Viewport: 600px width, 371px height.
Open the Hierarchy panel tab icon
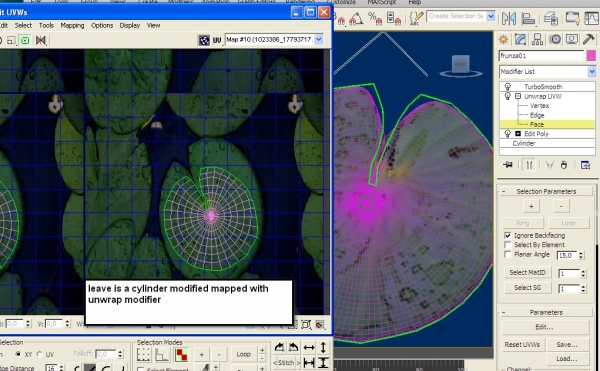pos(537,39)
